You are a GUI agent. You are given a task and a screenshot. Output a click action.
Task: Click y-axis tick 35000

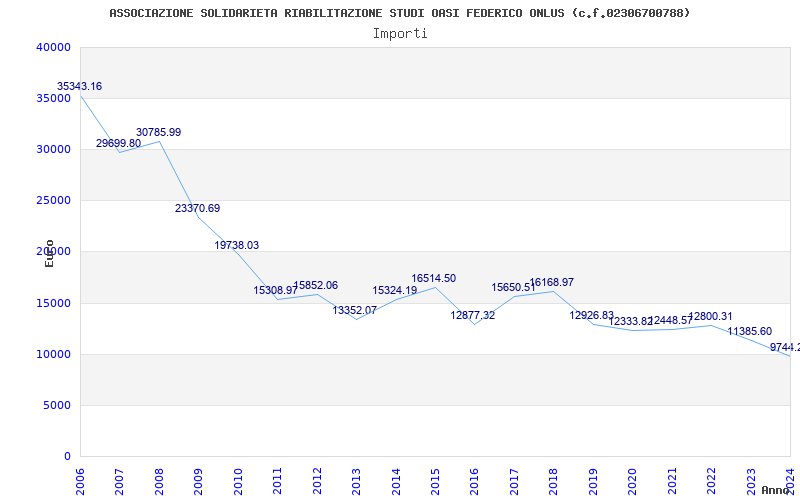pos(53,98)
